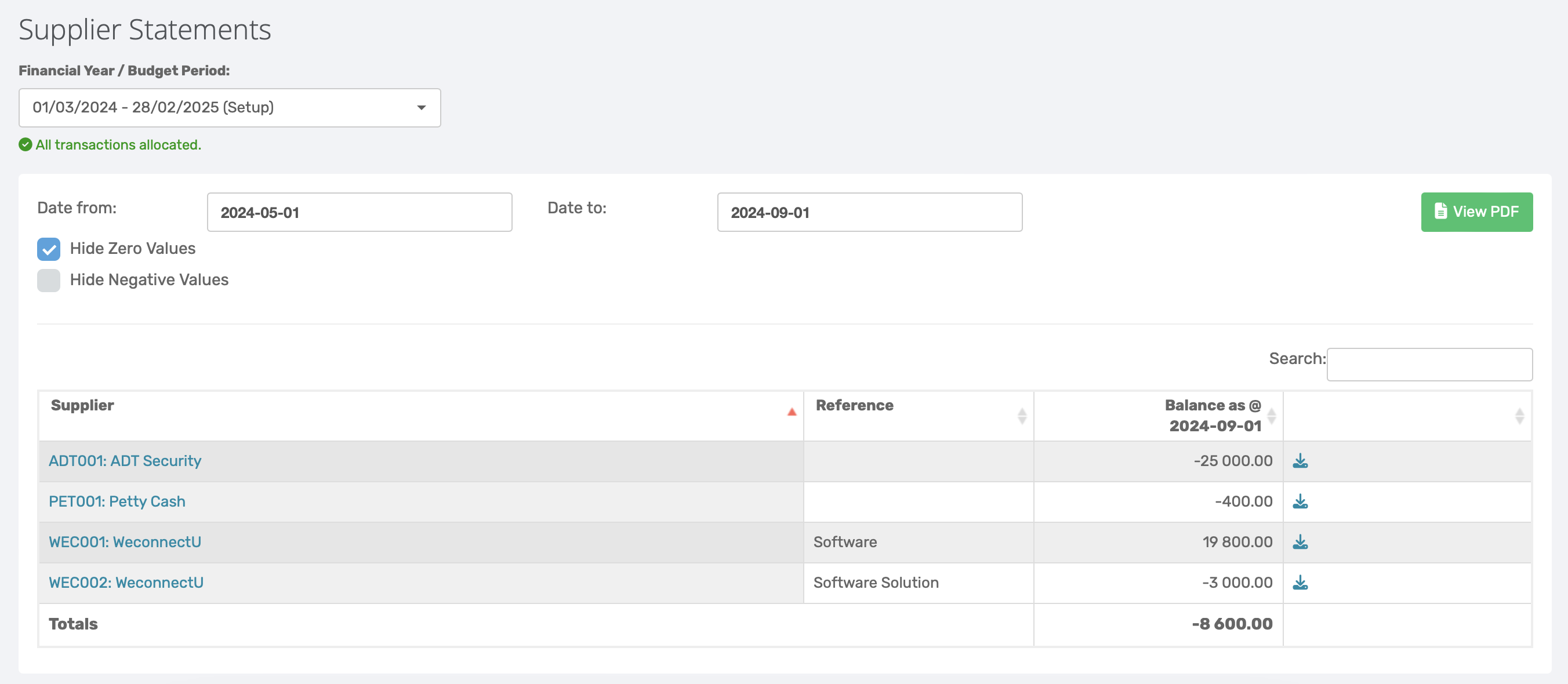Open WEC002: WeconnectU supplier link

(x=126, y=583)
